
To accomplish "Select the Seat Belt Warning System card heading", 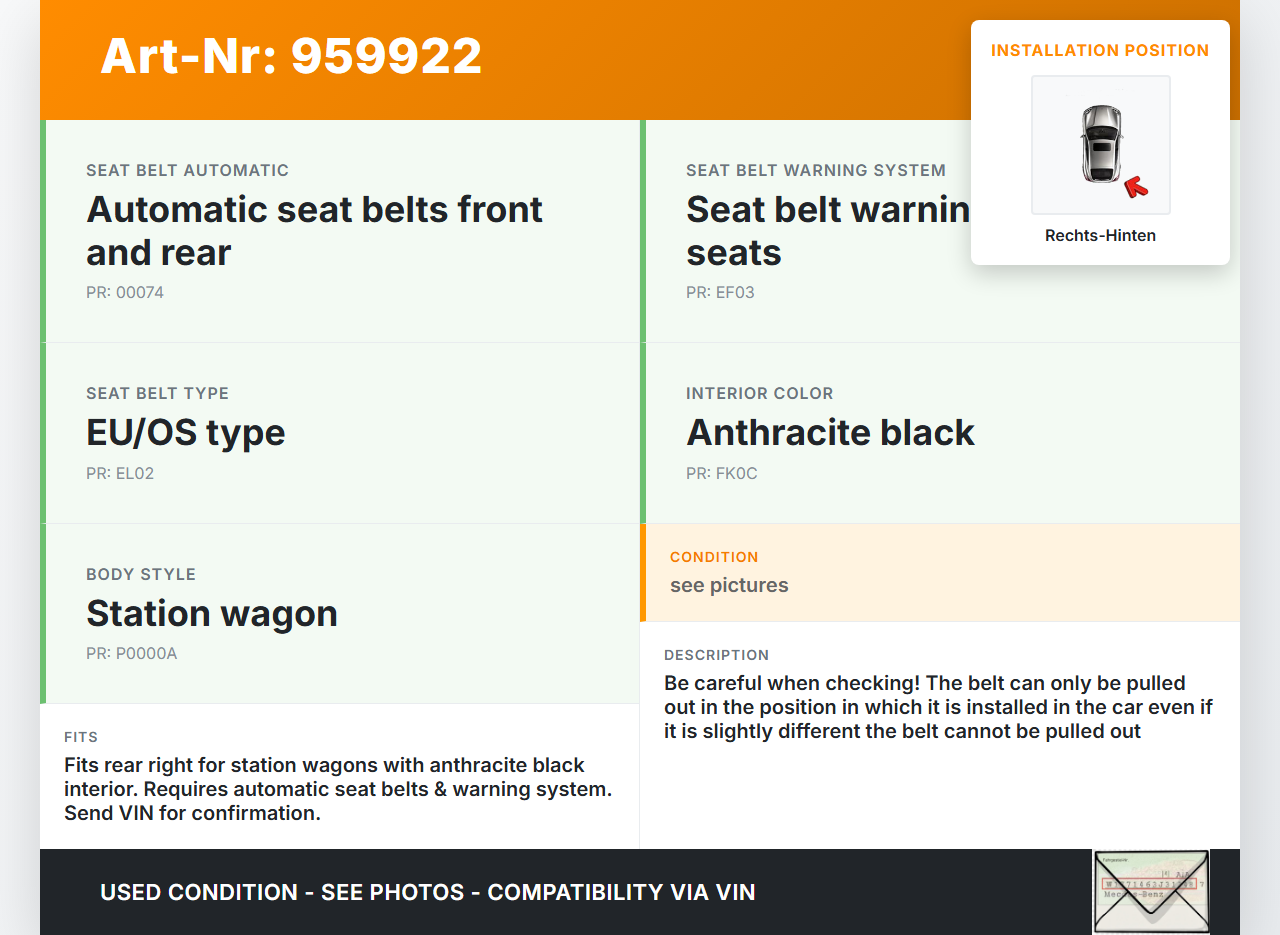I will [x=815, y=171].
